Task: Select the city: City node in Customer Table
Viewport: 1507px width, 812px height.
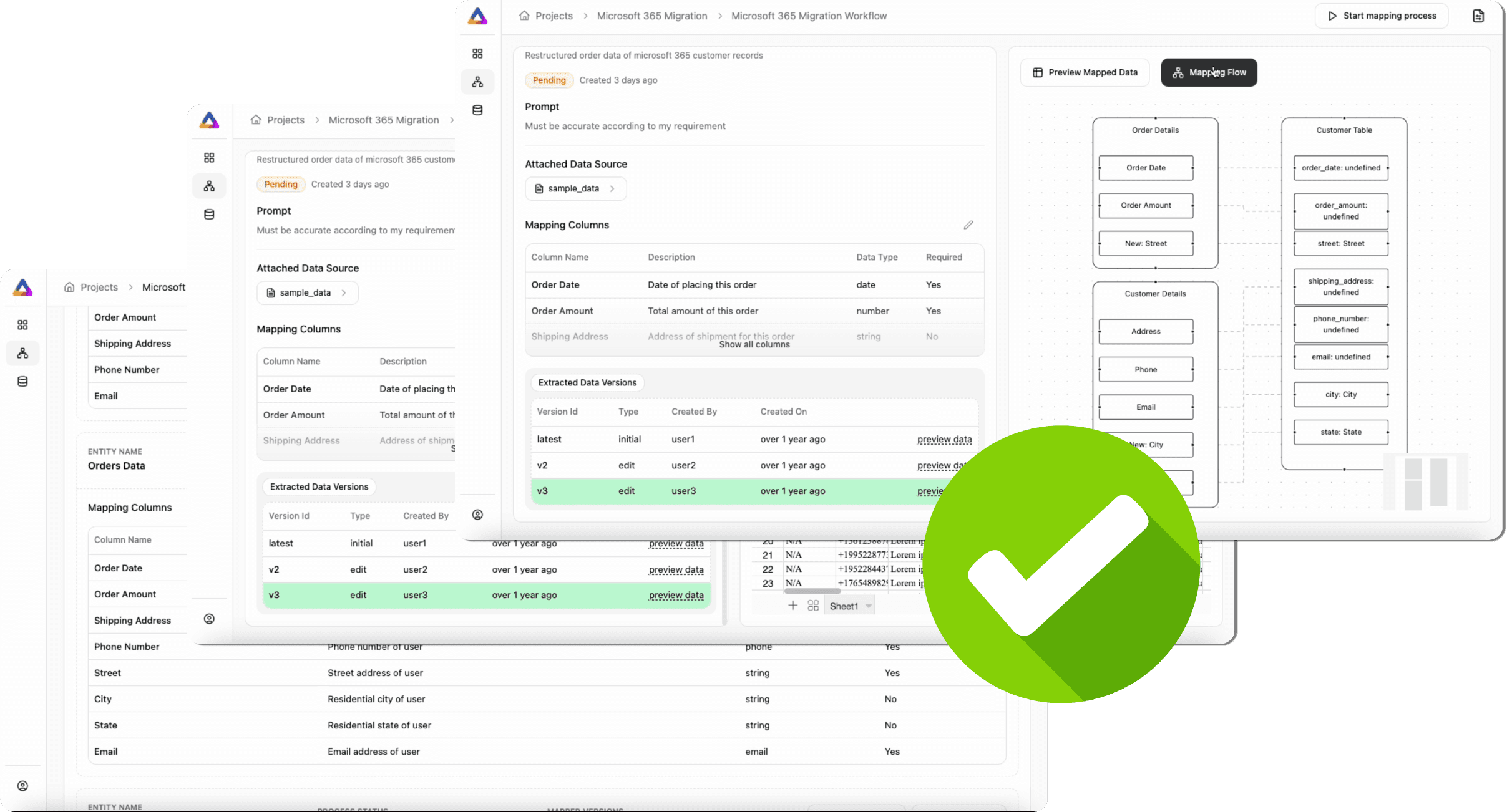Action: [1341, 394]
